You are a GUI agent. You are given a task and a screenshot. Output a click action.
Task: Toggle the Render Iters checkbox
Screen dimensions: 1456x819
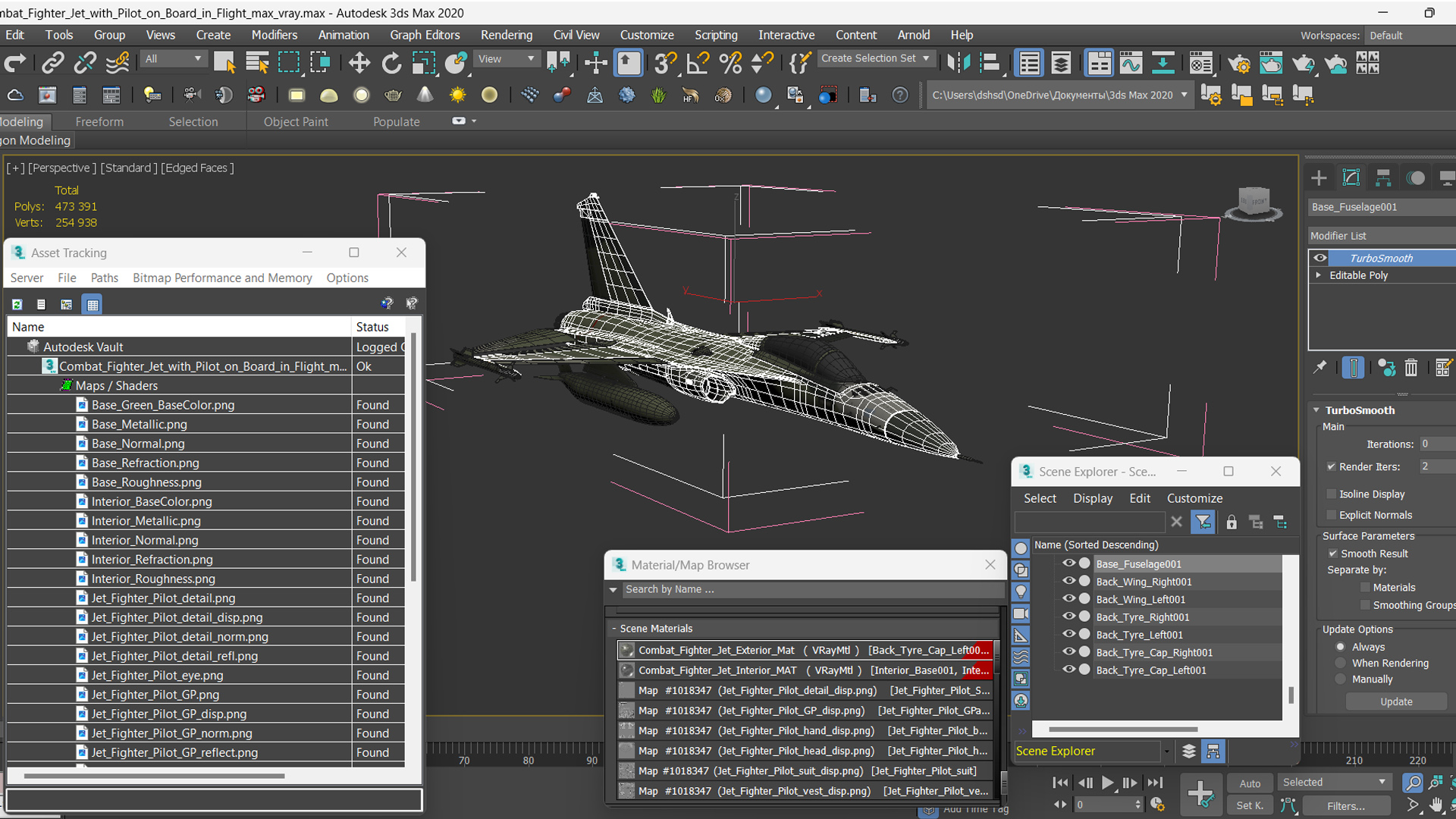(1331, 466)
